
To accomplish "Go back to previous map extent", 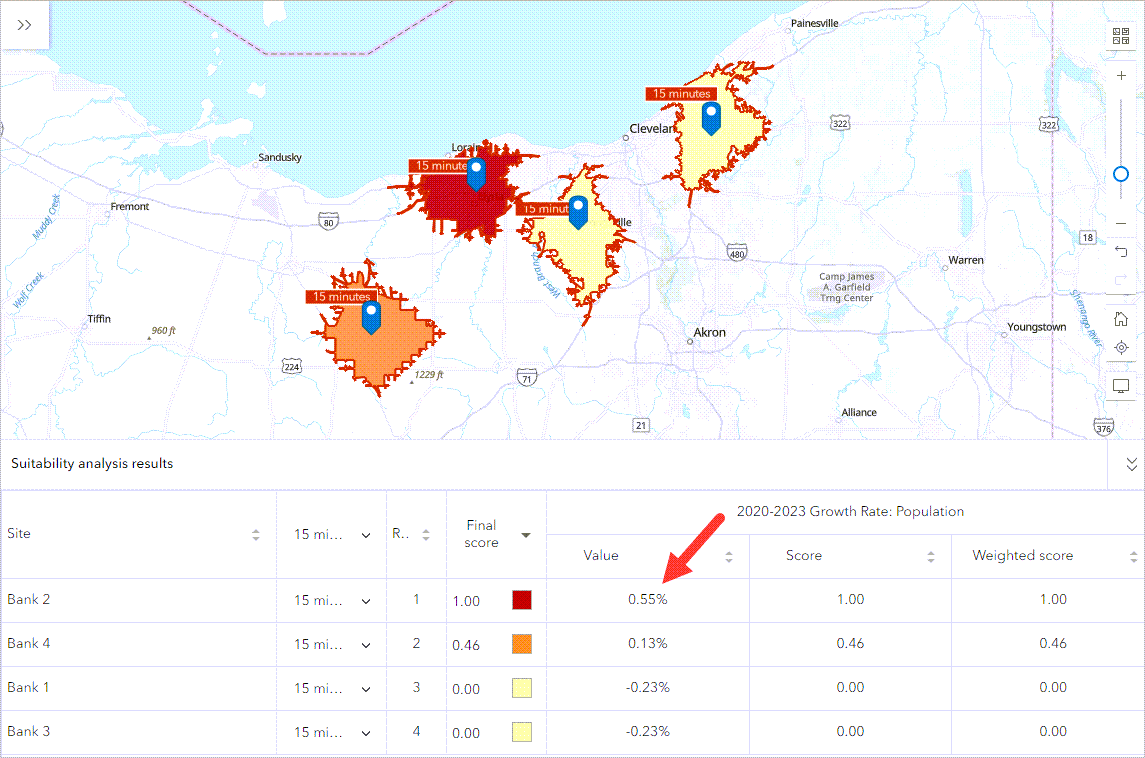I will tap(1121, 252).
